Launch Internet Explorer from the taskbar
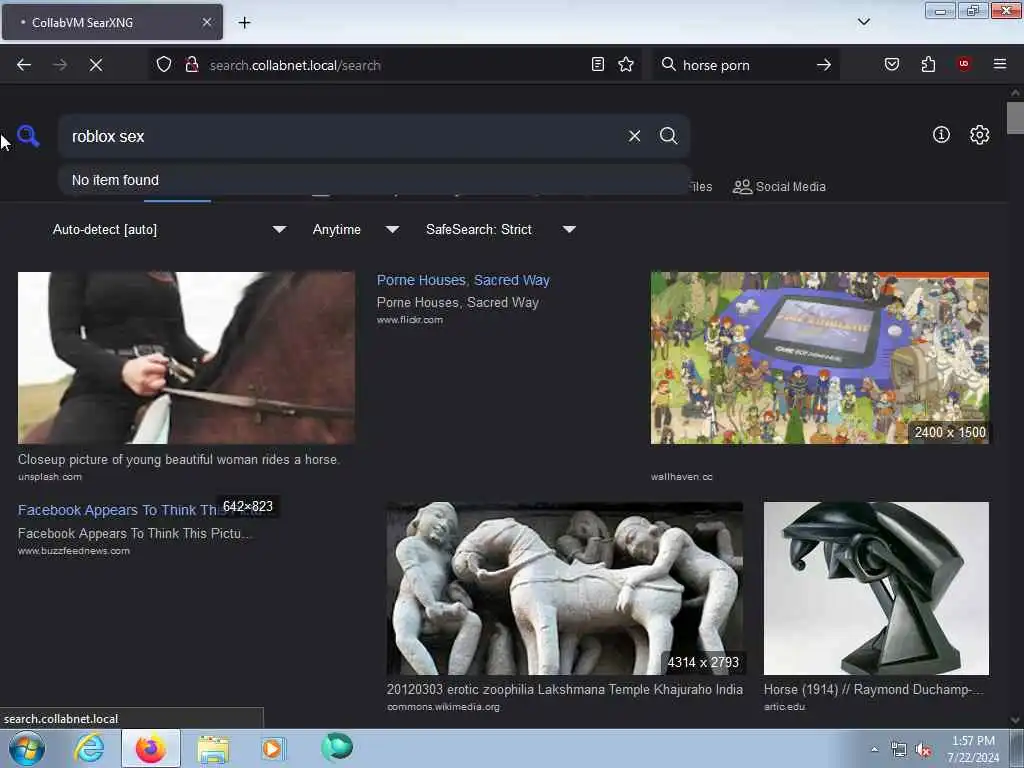The height and width of the screenshot is (768, 1024). tap(89, 748)
